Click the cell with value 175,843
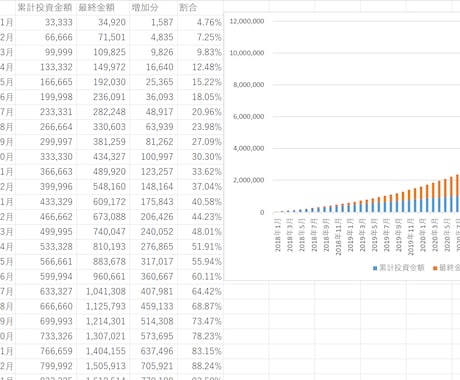Image resolution: width=460 pixels, height=380 pixels. tap(154, 202)
